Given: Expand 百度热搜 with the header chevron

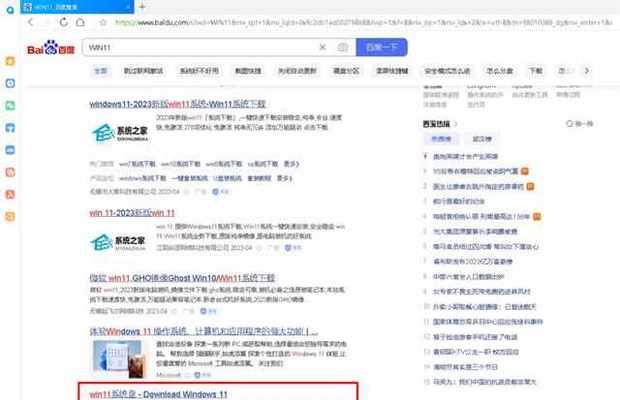Looking at the screenshot, I should pos(456,124).
